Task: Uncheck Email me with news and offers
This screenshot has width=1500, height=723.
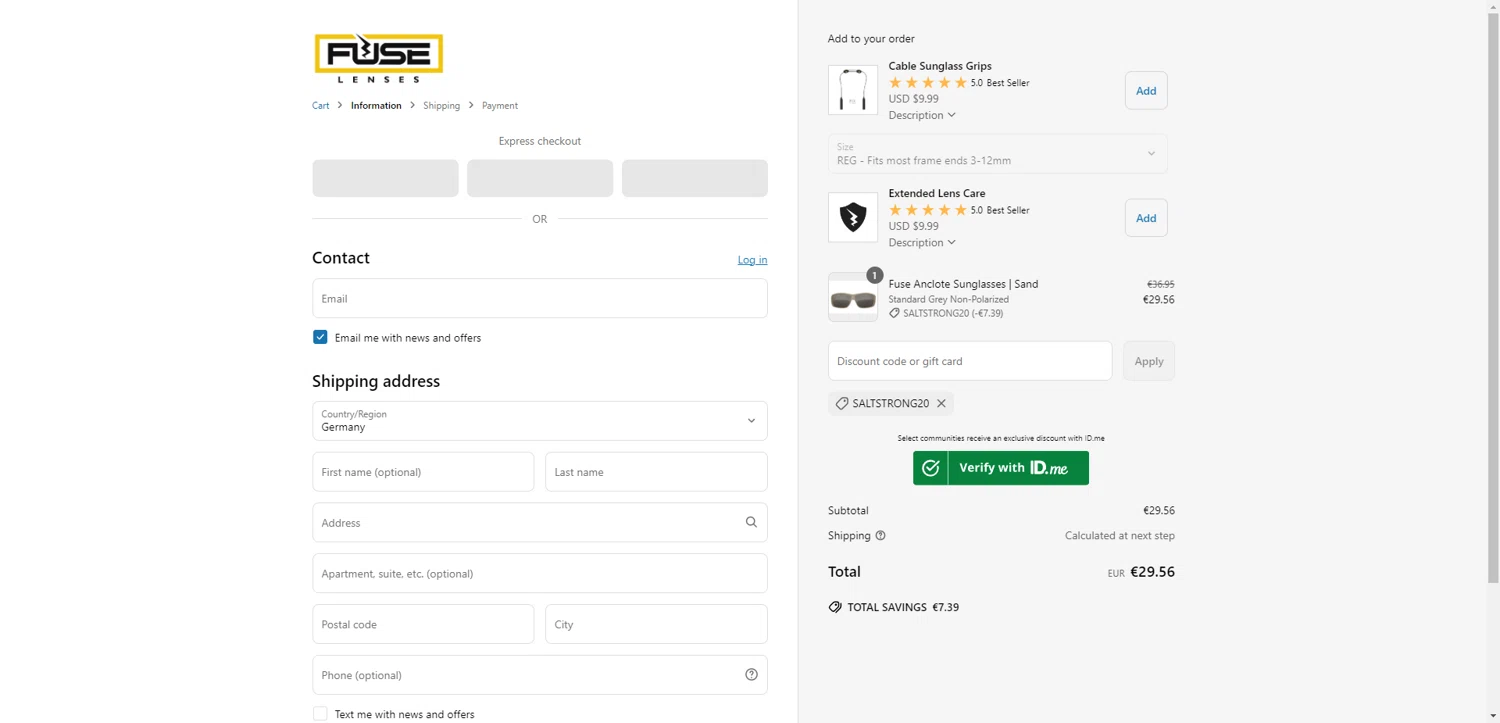Action: [320, 338]
